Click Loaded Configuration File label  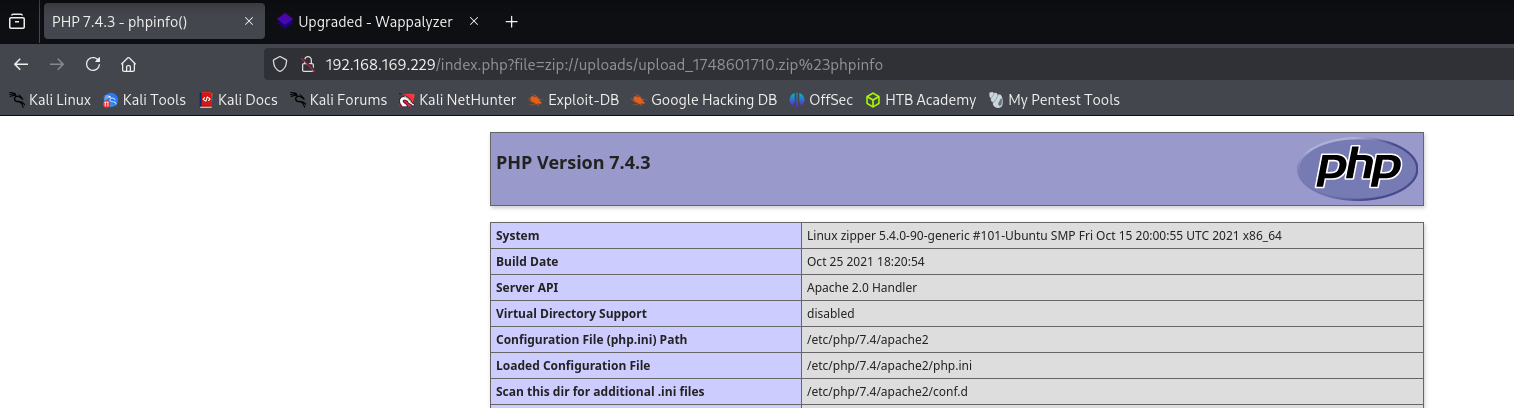coord(646,366)
